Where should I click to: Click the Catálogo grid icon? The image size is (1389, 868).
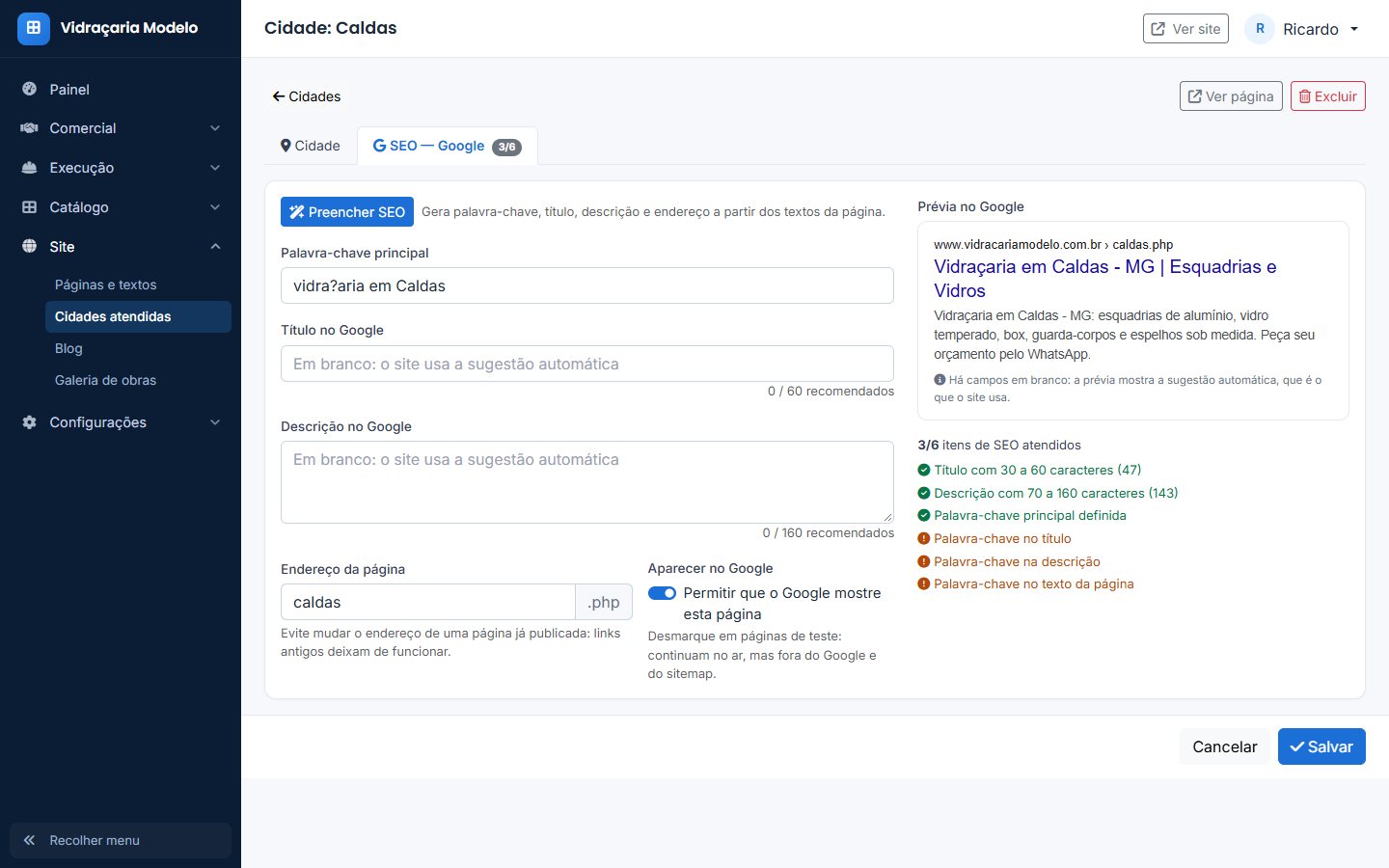point(29,207)
